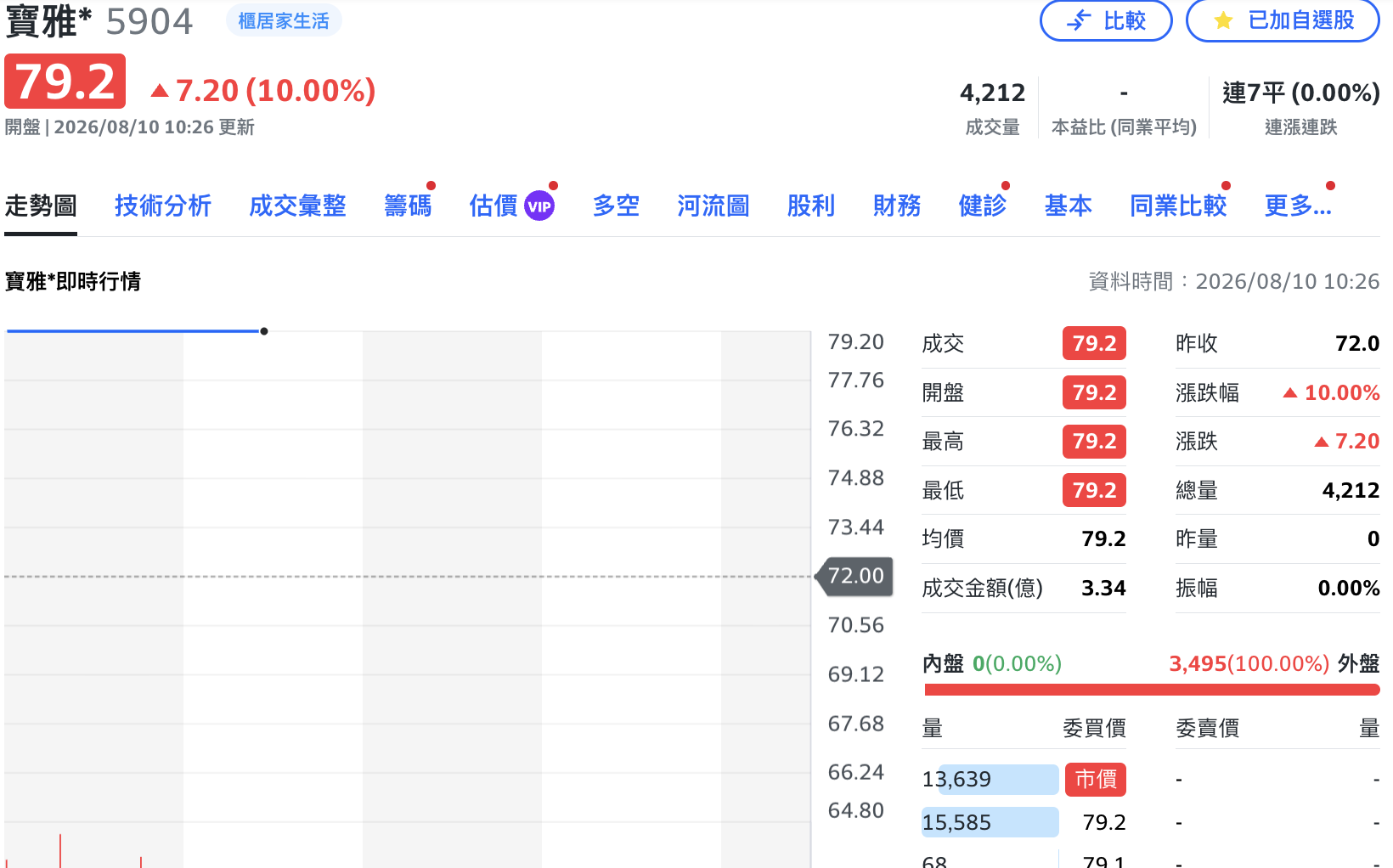Select the 走勢圖 tab

(x=41, y=206)
